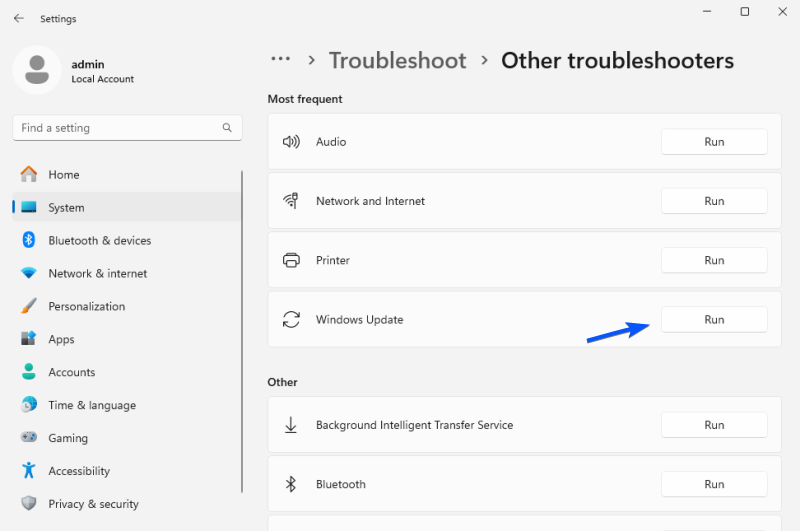Screen dimensions: 800x531
Task: Run the Windows Update troubleshooter
Action: click(714, 320)
